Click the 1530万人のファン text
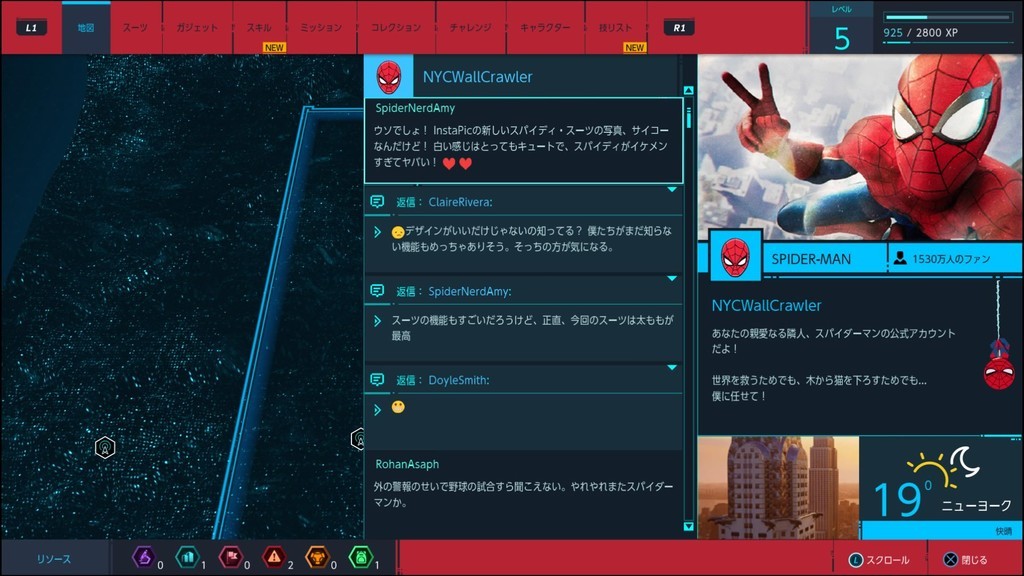 point(951,259)
